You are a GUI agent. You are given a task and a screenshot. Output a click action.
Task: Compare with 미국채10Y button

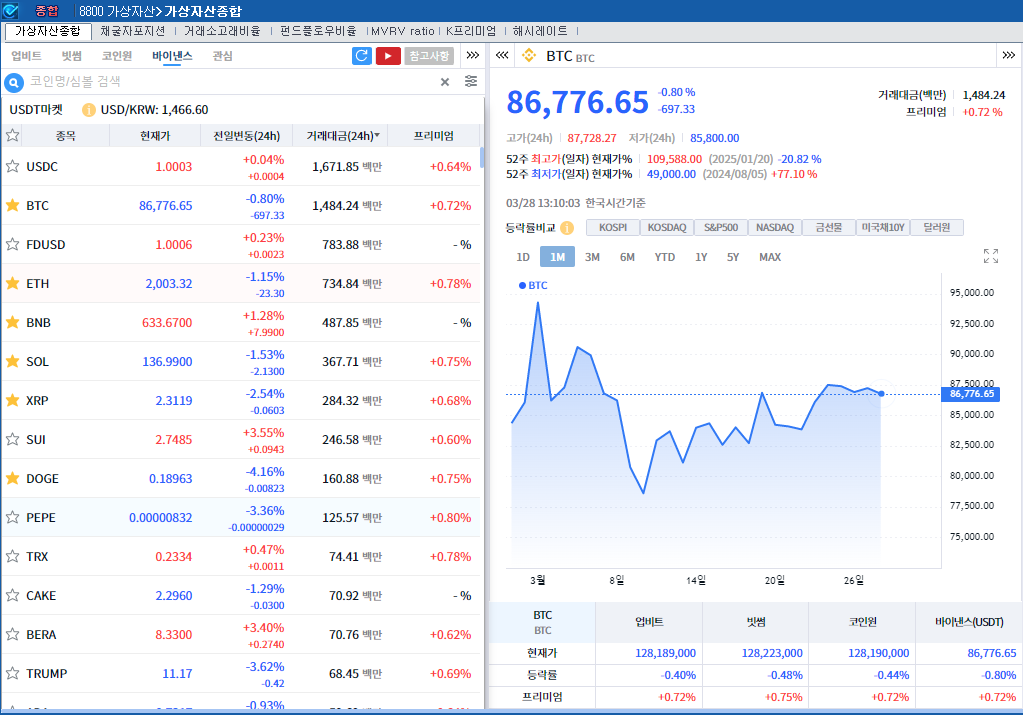(x=883, y=228)
